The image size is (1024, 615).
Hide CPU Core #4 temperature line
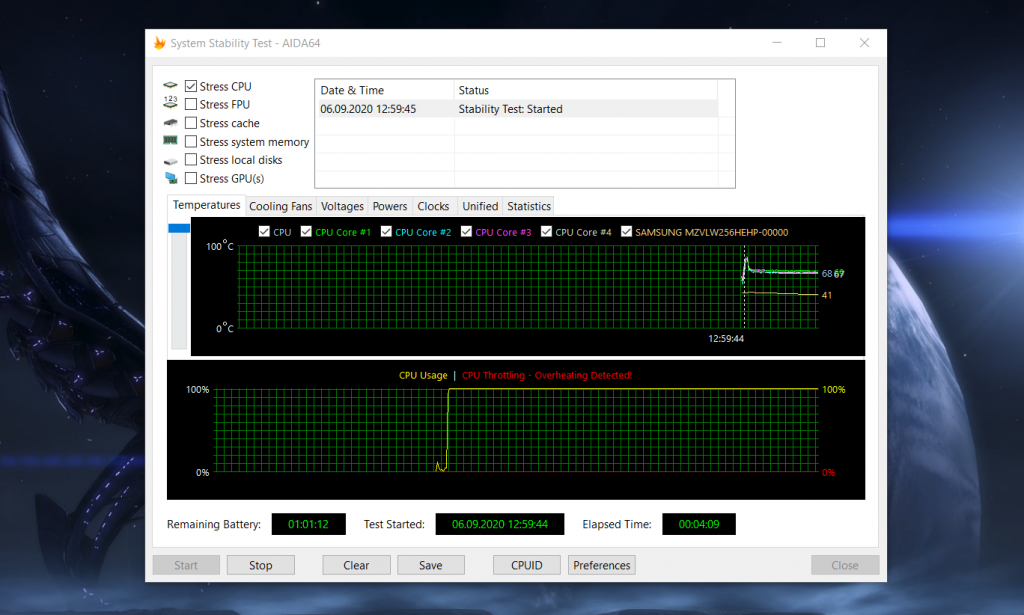click(547, 231)
